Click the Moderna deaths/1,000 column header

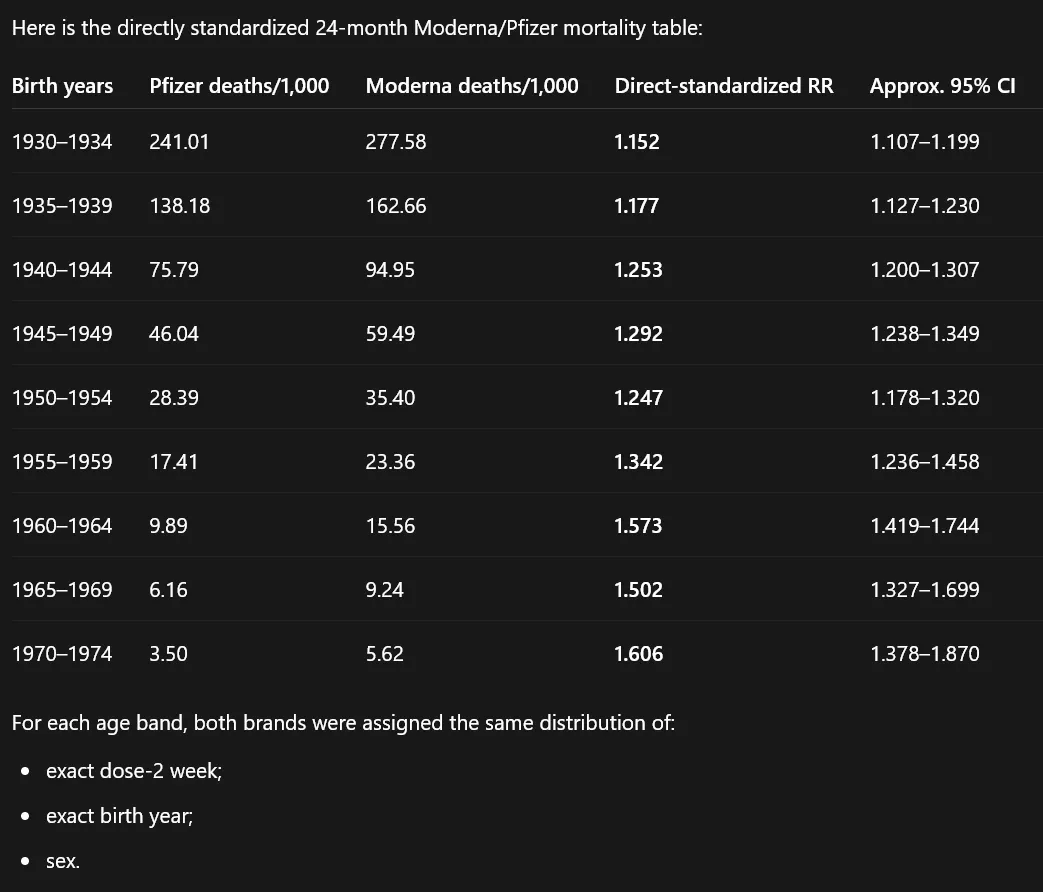pyautogui.click(x=472, y=86)
